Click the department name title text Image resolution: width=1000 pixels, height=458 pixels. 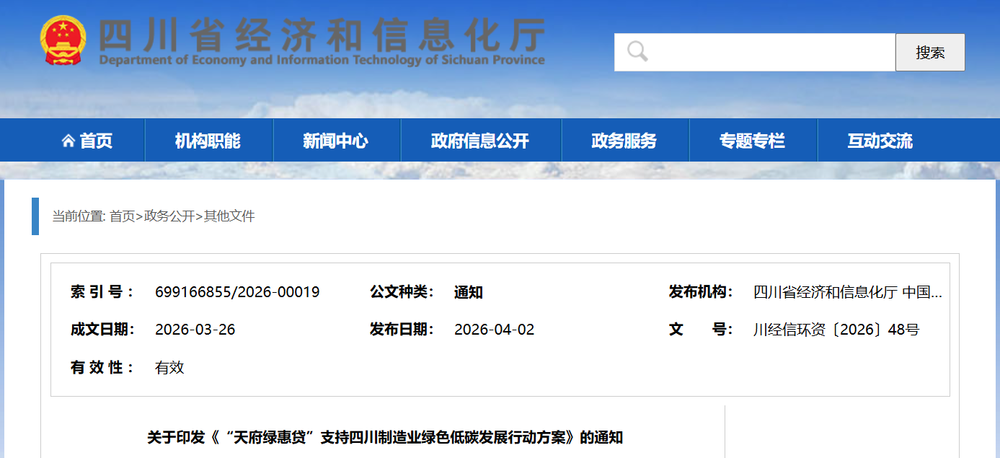322,38
